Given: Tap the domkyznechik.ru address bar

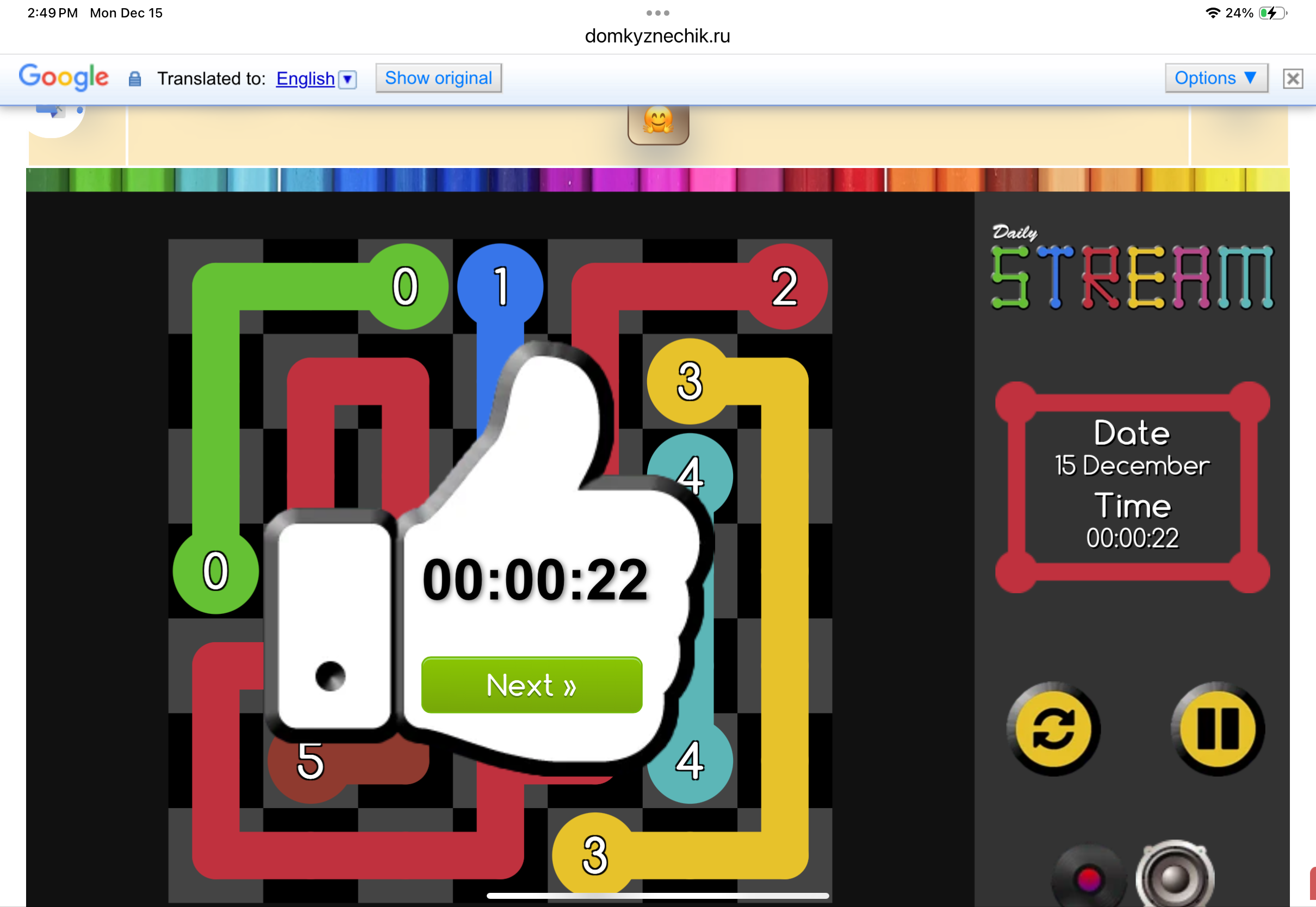Looking at the screenshot, I should pos(657,36).
